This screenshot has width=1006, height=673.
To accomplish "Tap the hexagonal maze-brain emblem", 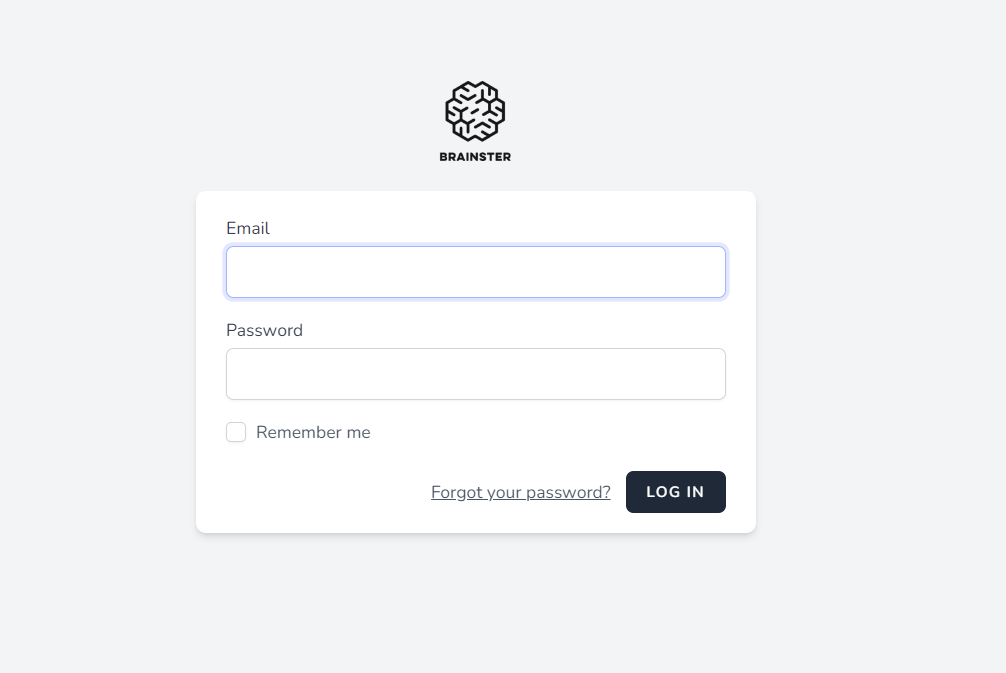I will tap(475, 111).
